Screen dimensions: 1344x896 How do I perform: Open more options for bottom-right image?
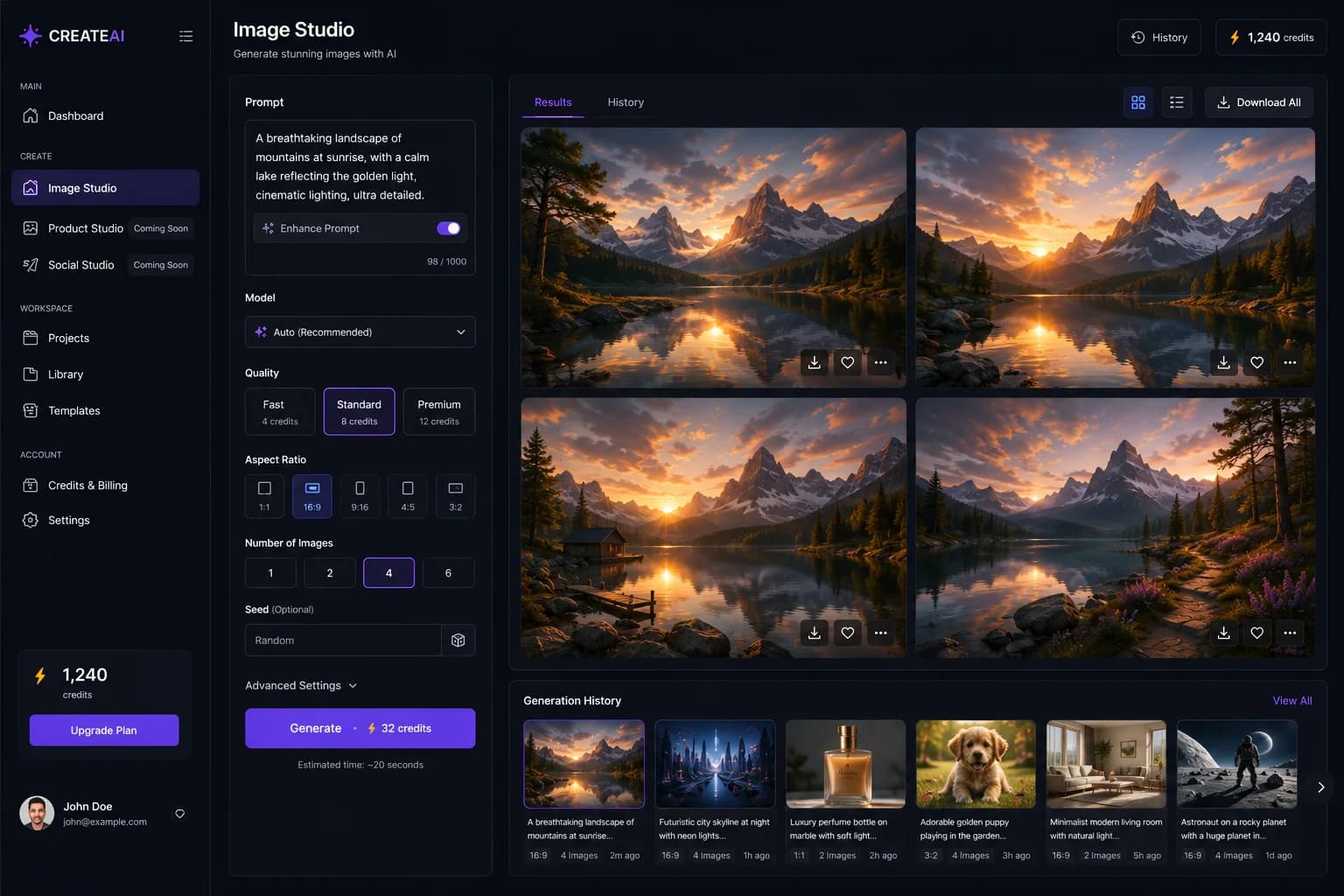click(1290, 633)
